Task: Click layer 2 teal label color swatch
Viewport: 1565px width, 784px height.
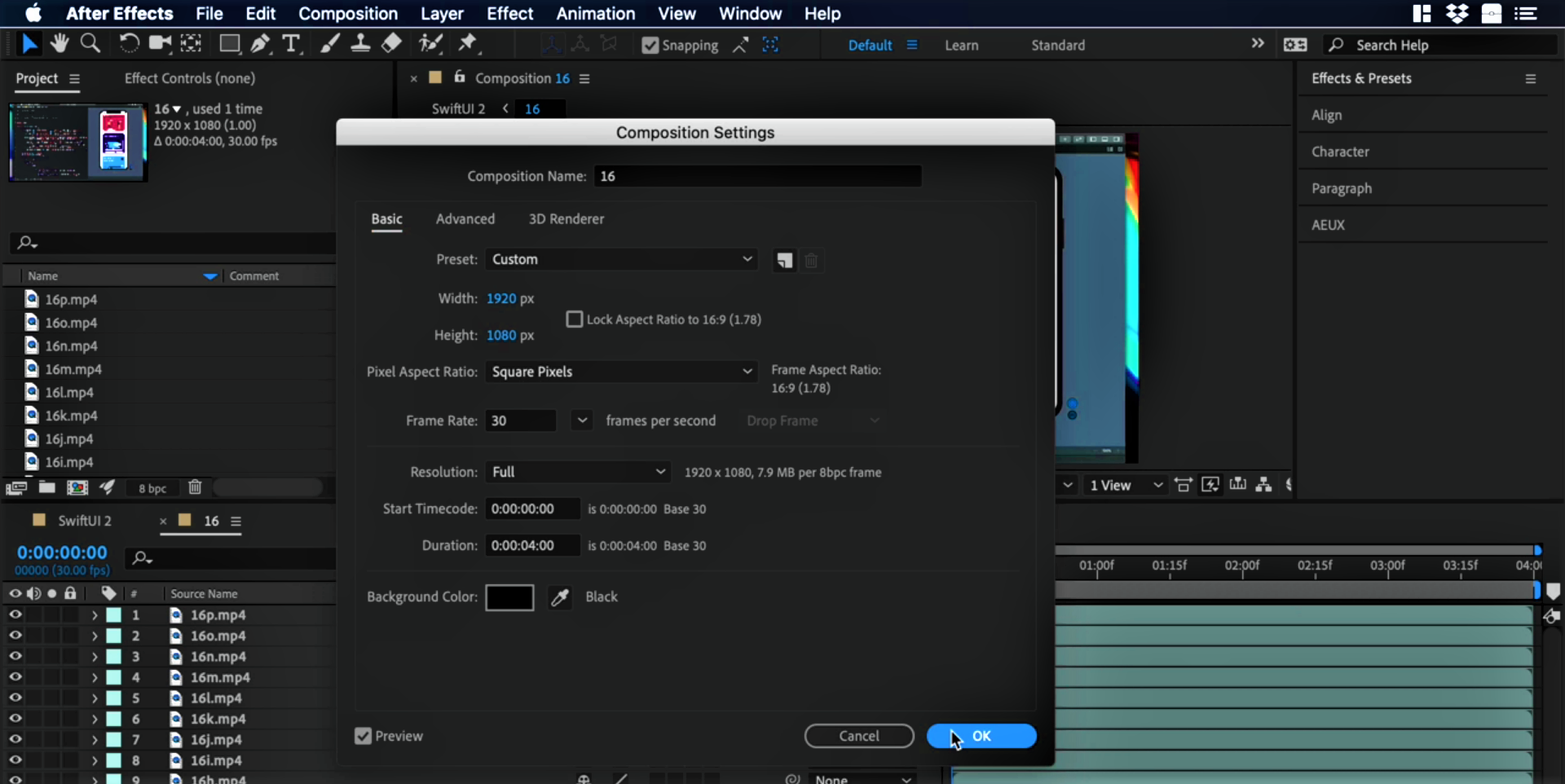Action: click(114, 636)
